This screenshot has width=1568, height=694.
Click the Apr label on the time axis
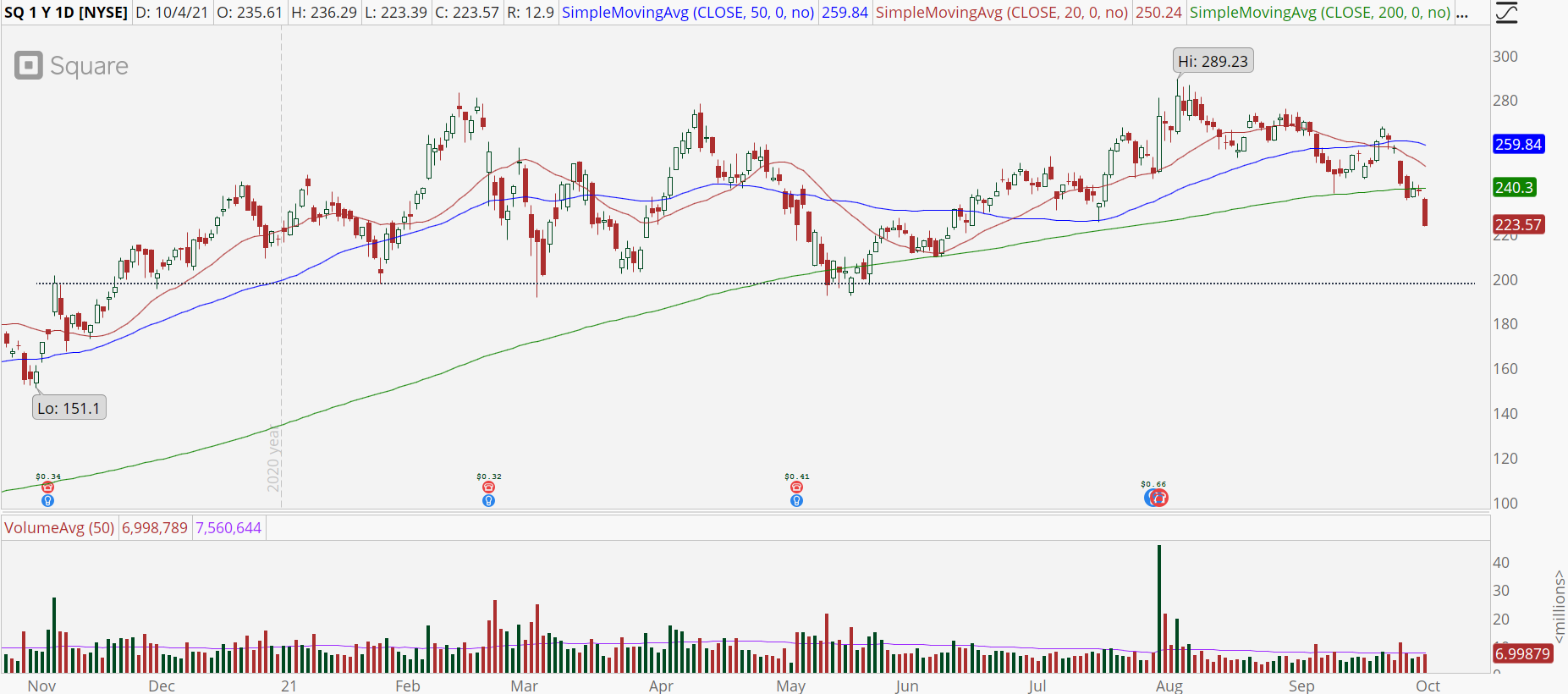click(x=661, y=686)
